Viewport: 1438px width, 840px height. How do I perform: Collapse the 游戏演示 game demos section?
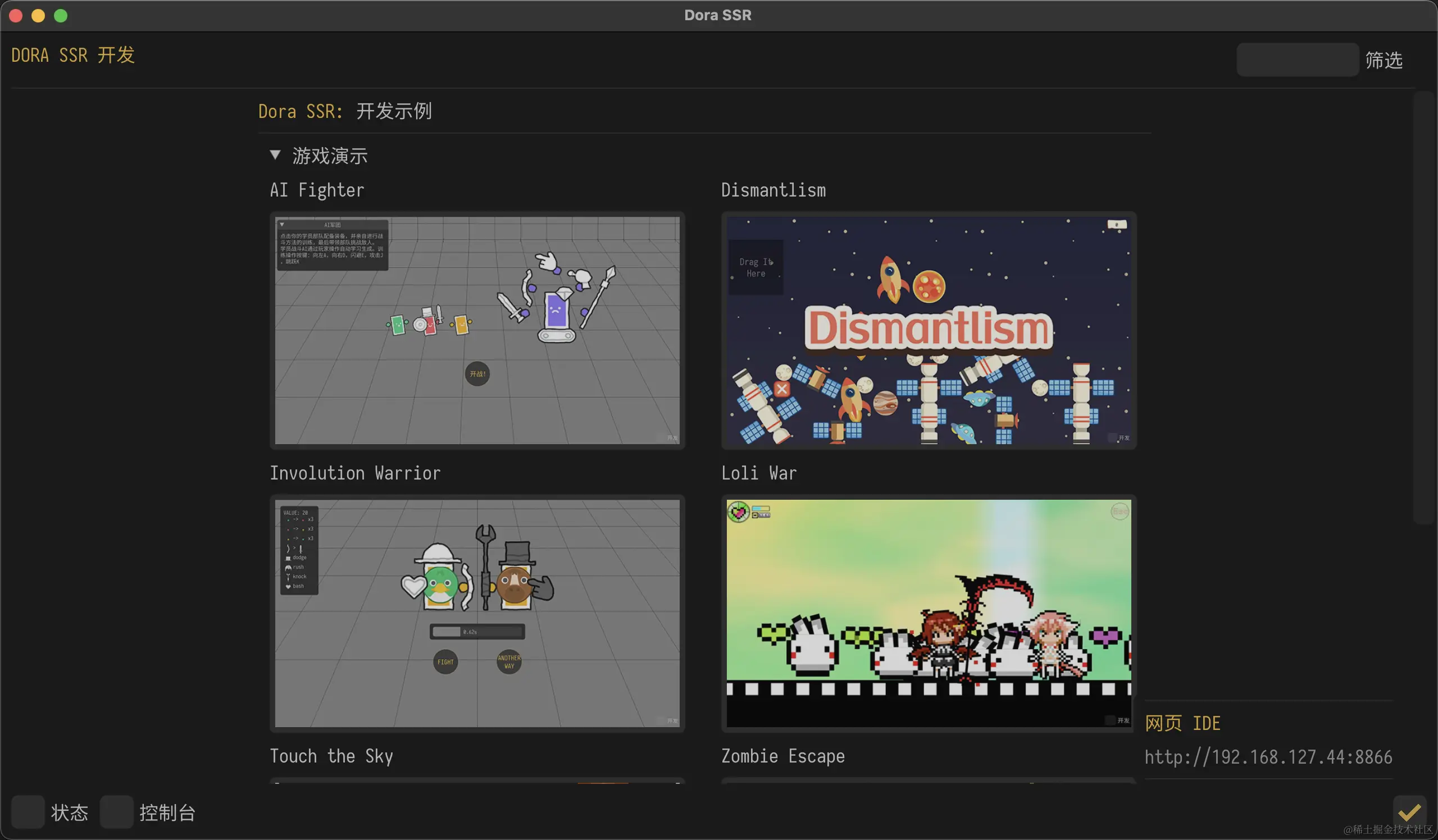pos(276,154)
